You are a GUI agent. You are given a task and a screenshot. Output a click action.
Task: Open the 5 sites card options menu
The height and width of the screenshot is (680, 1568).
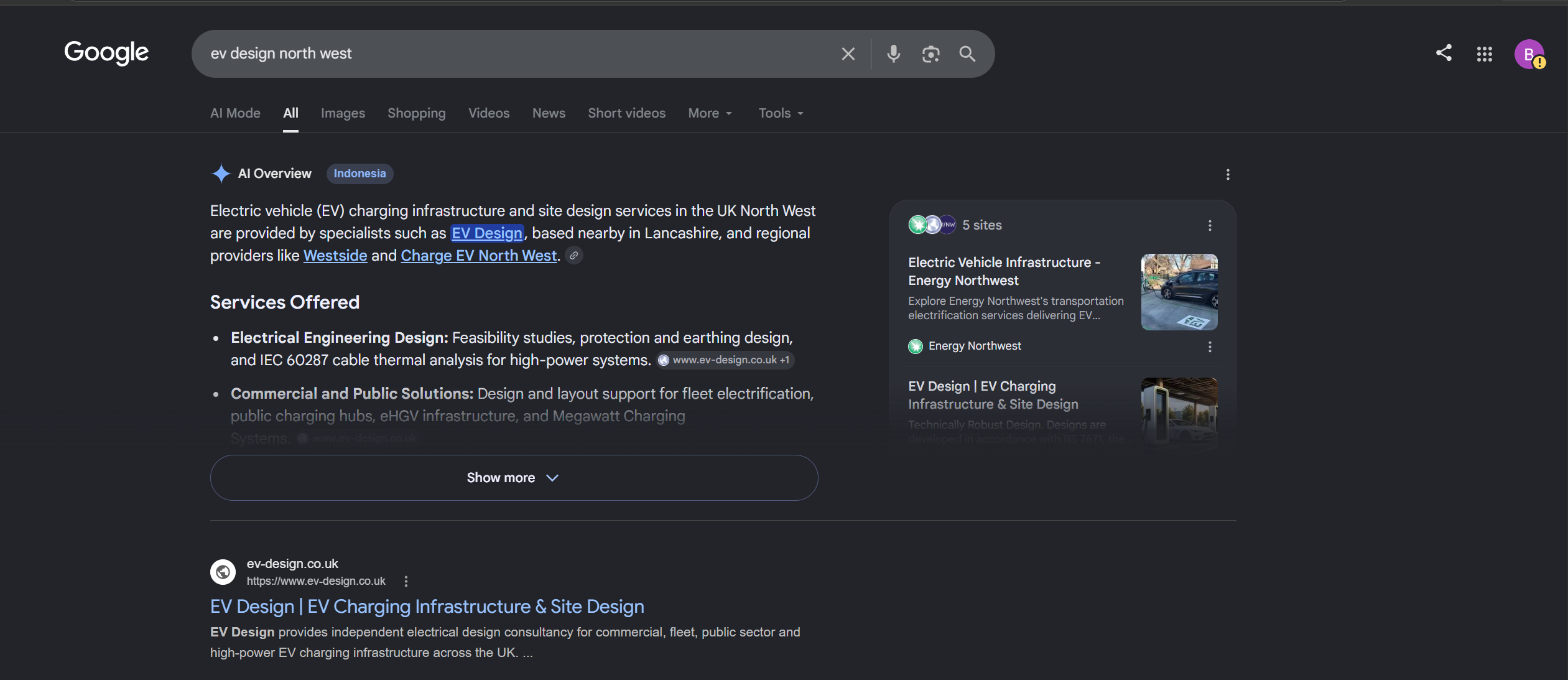coord(1210,225)
